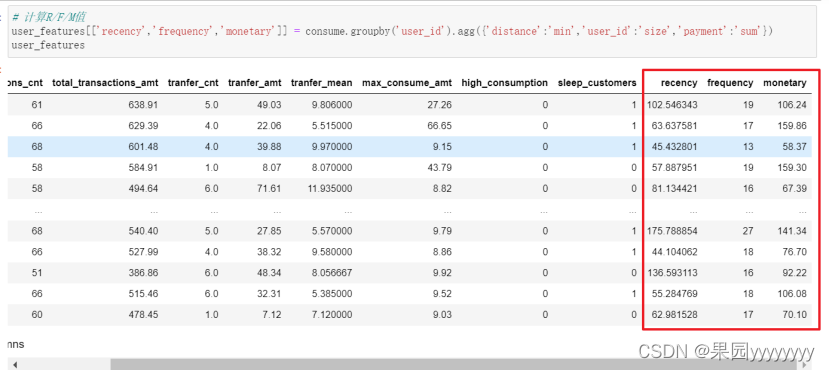Select the recency value 45.432801 in the highlighted row
The image size is (830, 371).
click(x=674, y=147)
